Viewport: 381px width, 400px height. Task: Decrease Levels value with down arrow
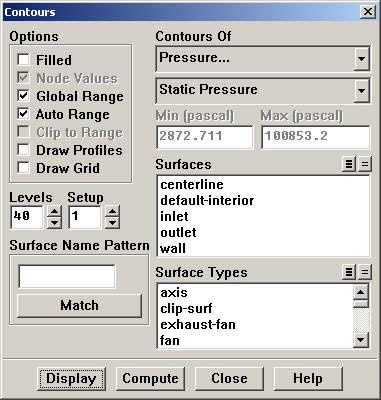pos(54,223)
